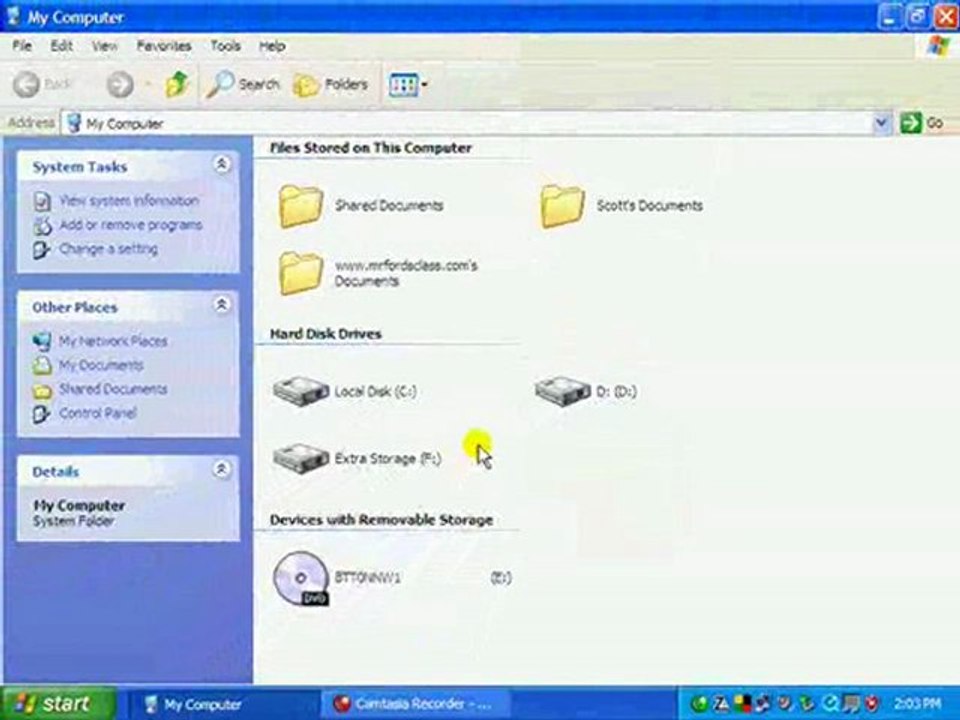Switch to My Computer taskbar button
This screenshot has width=960, height=720.
click(223, 704)
